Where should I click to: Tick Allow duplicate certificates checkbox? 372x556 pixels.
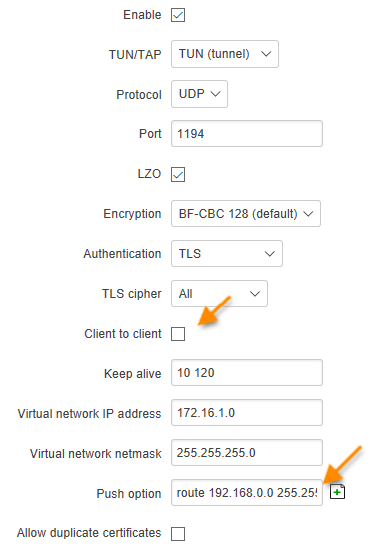pyautogui.click(x=178, y=534)
